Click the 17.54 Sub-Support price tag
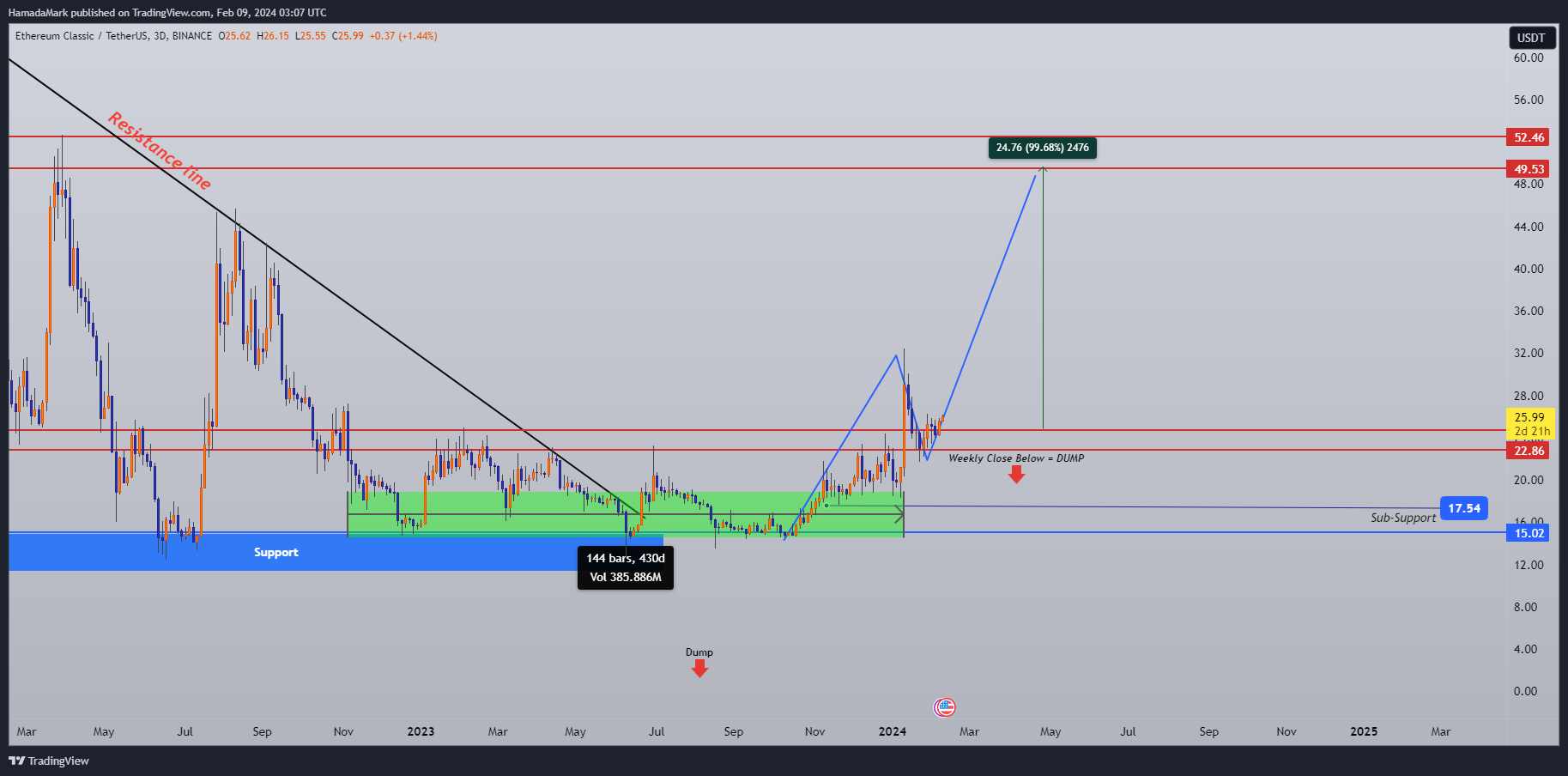Image resolution: width=1568 pixels, height=776 pixels. point(1464,508)
